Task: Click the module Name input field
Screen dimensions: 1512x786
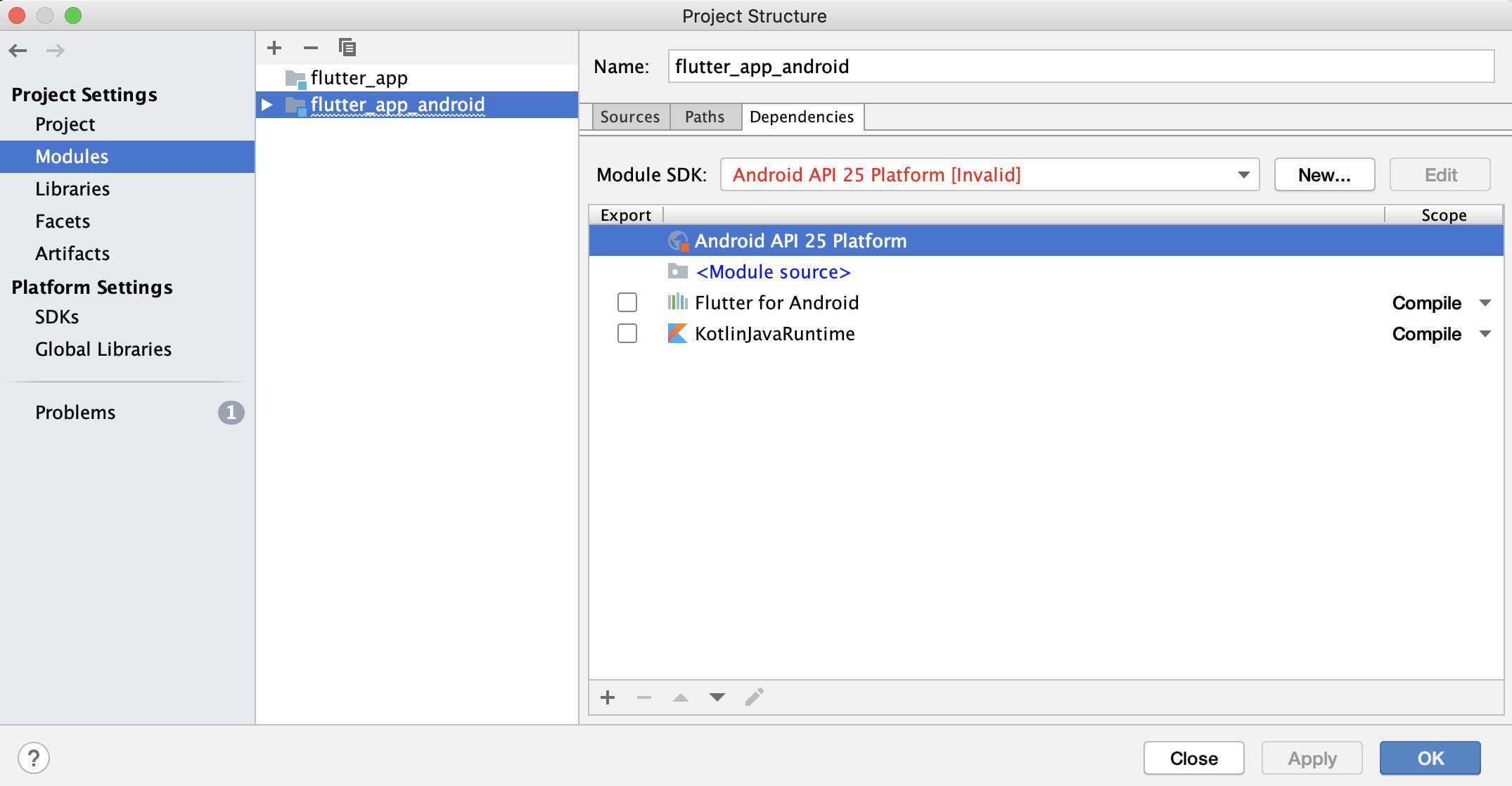Action: 1081,66
